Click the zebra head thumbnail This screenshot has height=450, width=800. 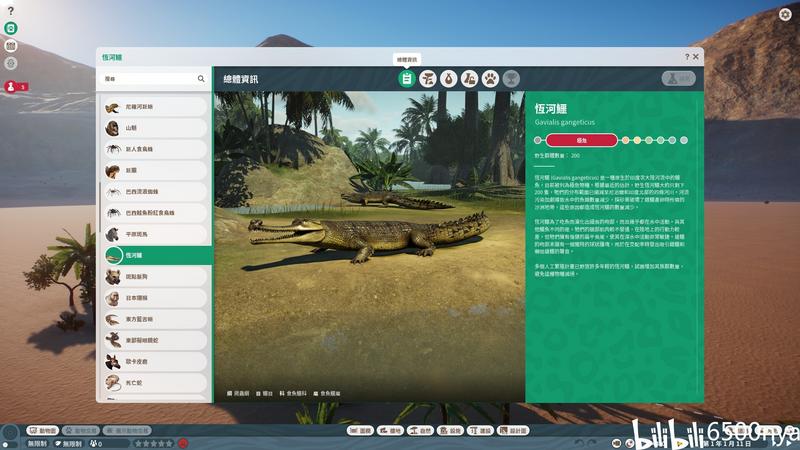pyautogui.click(x=113, y=234)
